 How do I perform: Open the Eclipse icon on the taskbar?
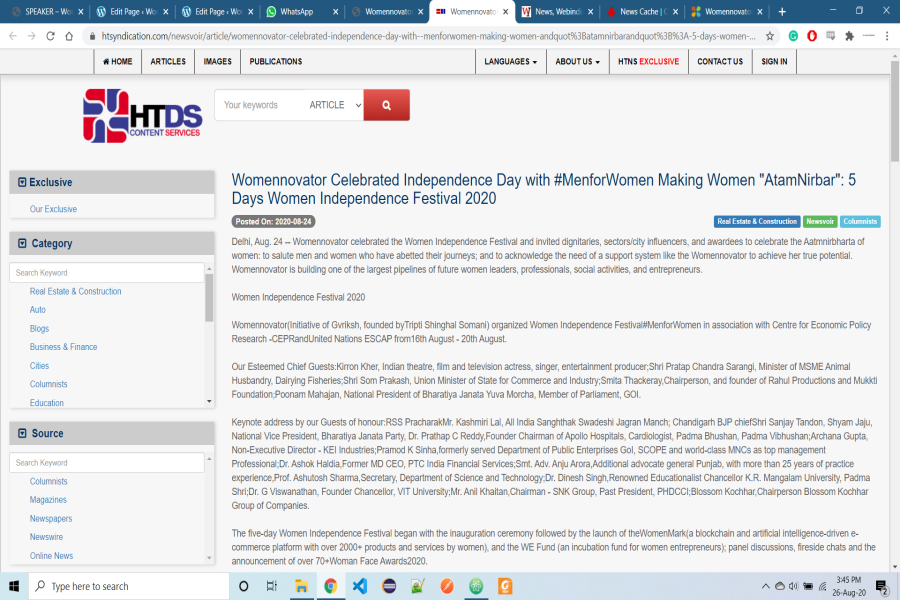pyautogui.click(x=389, y=586)
